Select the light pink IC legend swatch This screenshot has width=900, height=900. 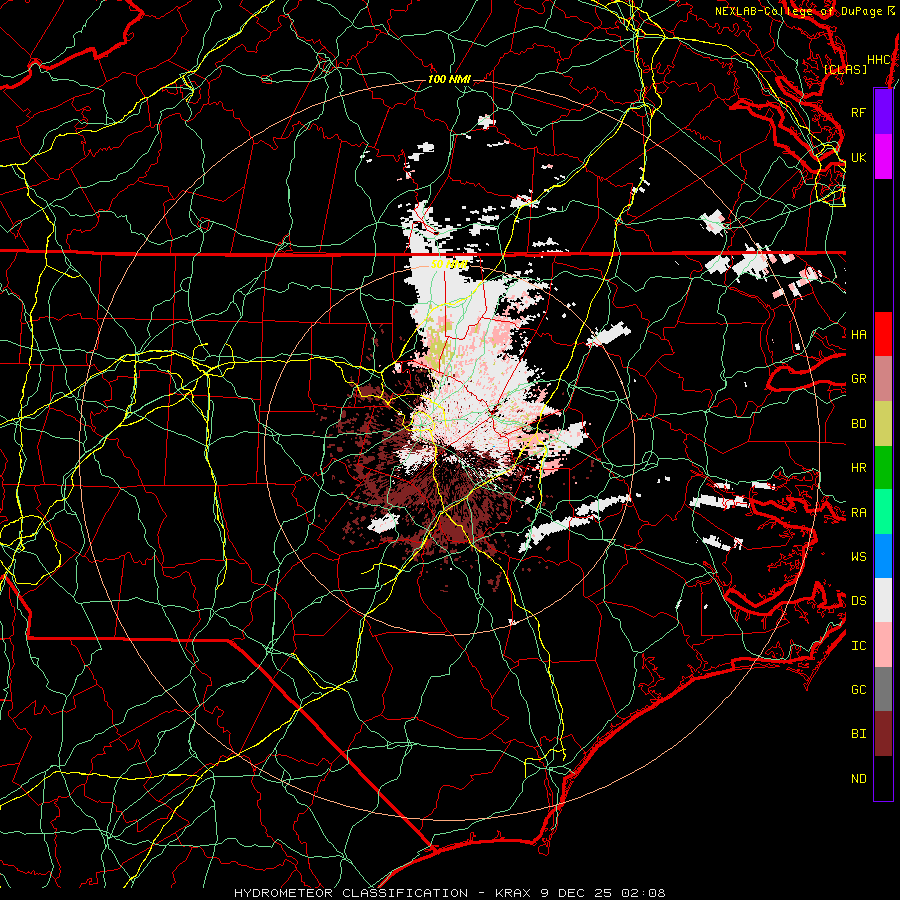pos(883,645)
